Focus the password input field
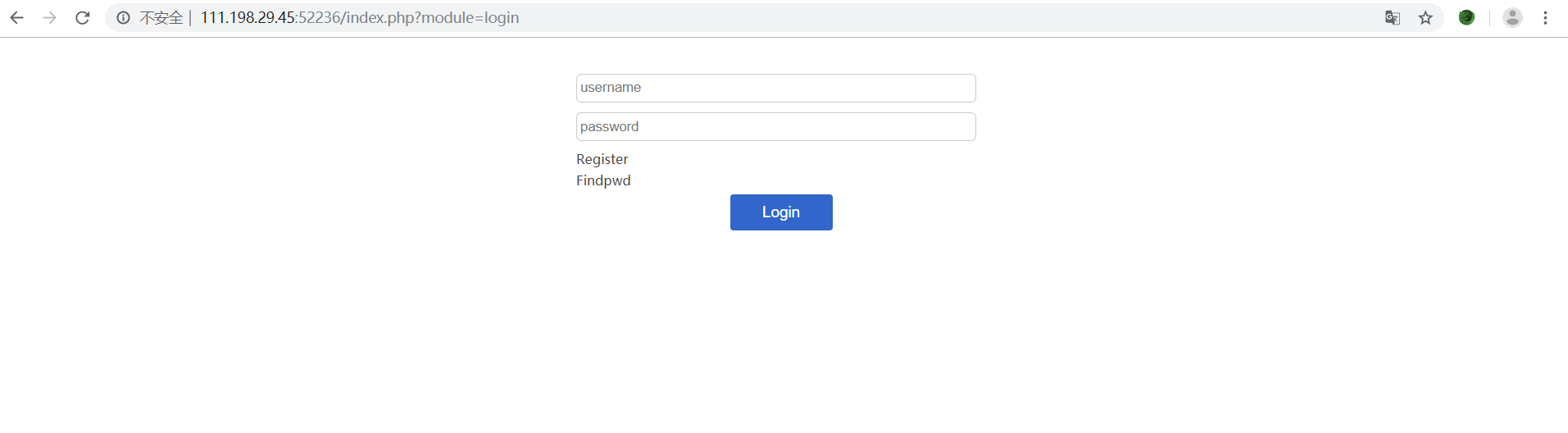 point(775,126)
